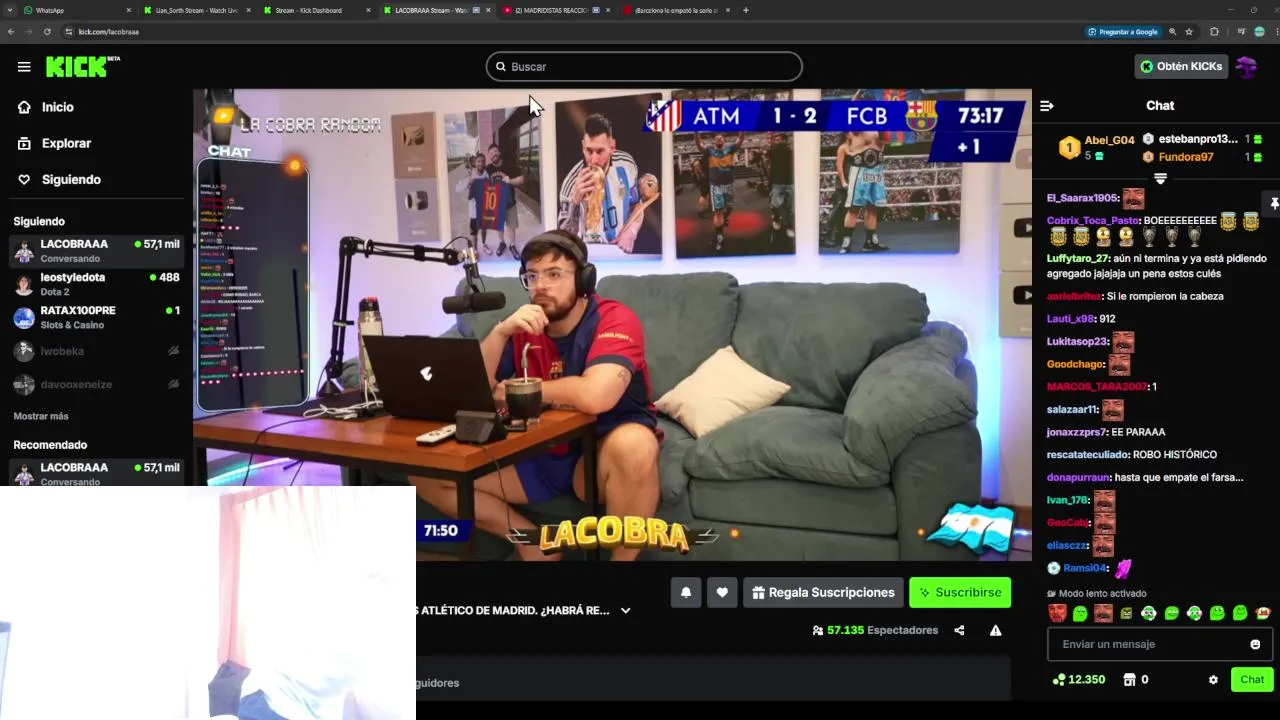Open the offline davooxeneize channel
The width and height of the screenshot is (1280, 720).
pyautogui.click(x=96, y=384)
